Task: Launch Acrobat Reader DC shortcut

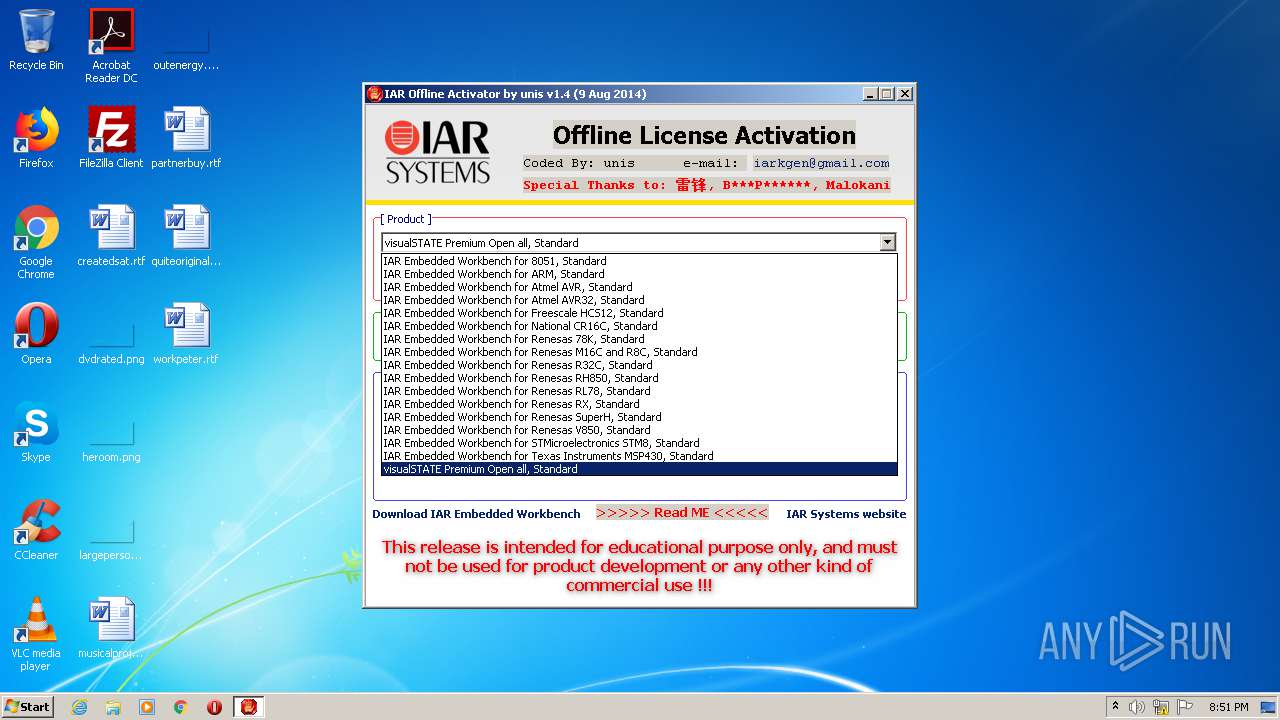Action: pyautogui.click(x=111, y=46)
